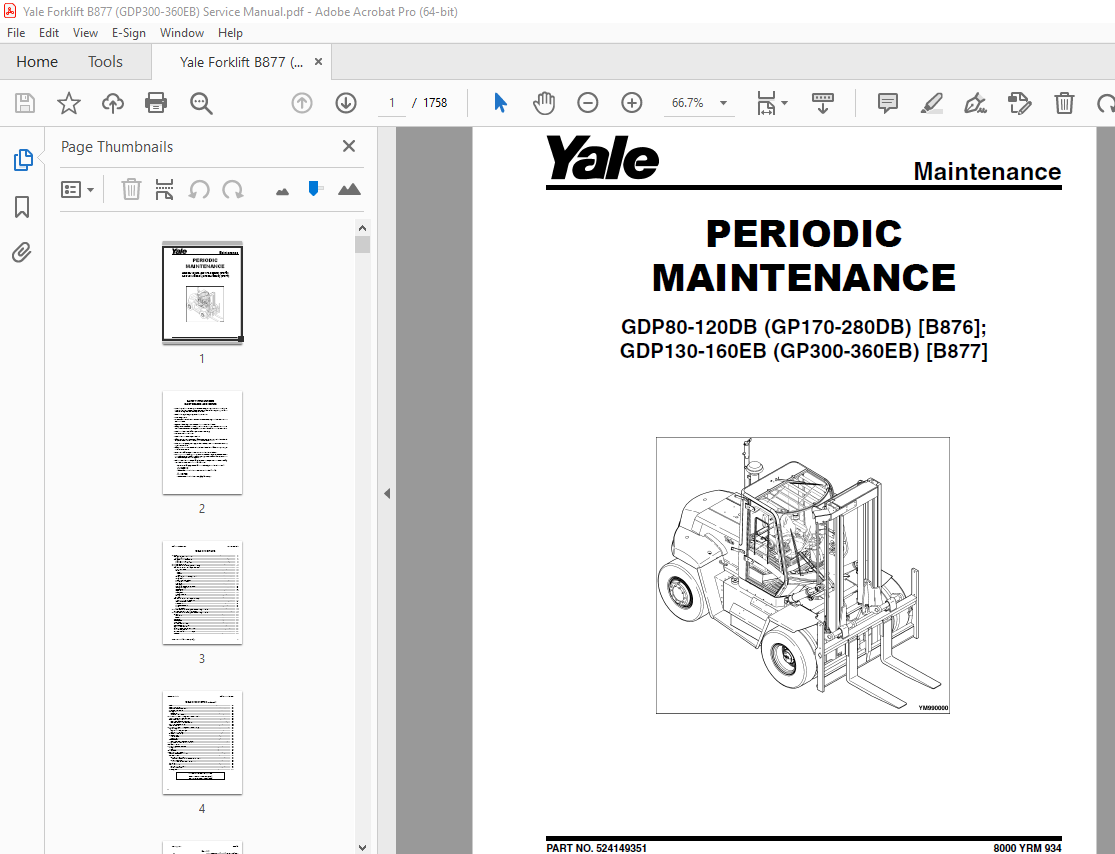Open the zoom level 66.7% dropdown
Viewport: 1115px width, 854px height.
(x=723, y=103)
